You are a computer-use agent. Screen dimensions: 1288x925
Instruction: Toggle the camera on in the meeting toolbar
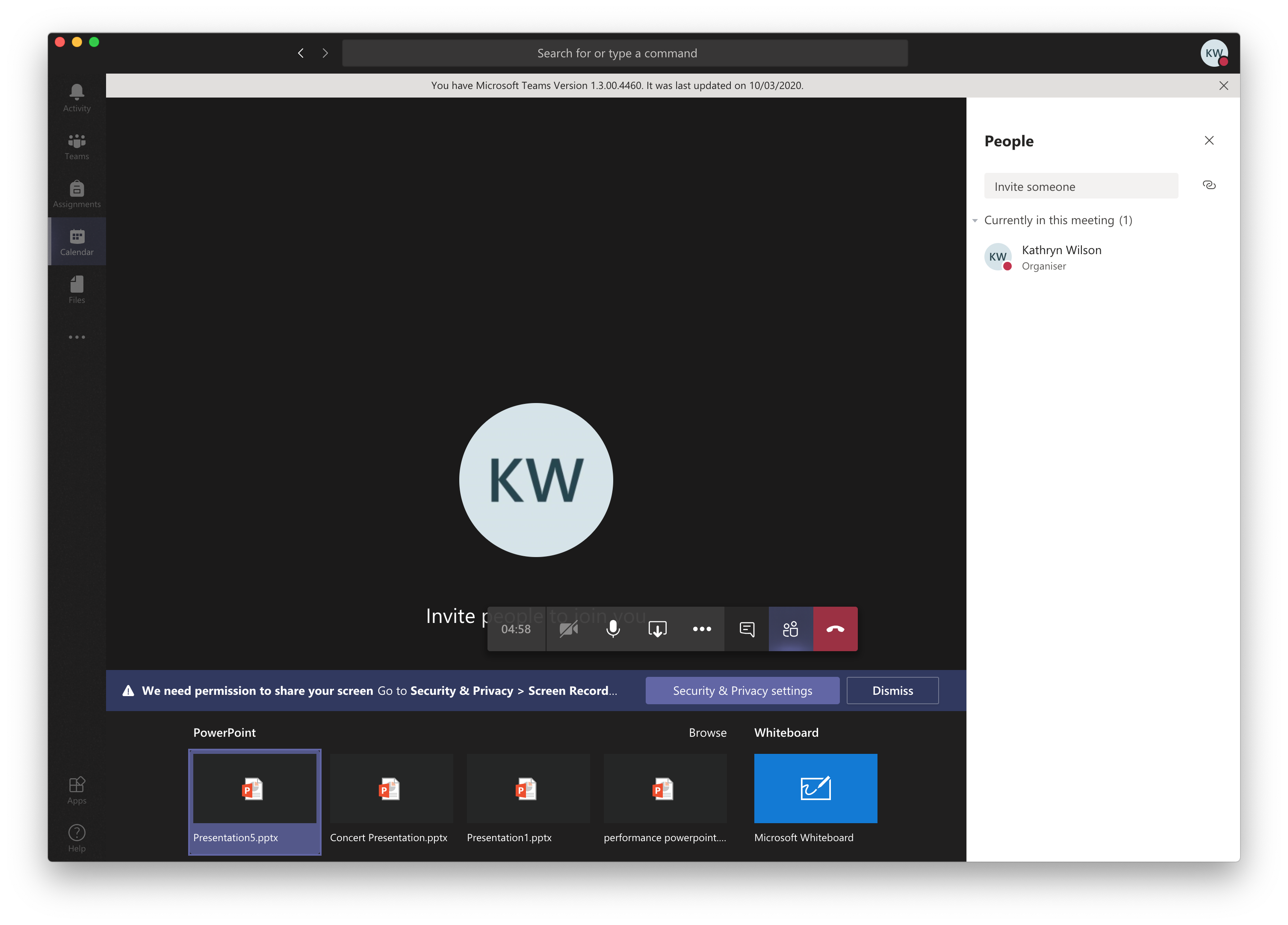(x=568, y=629)
